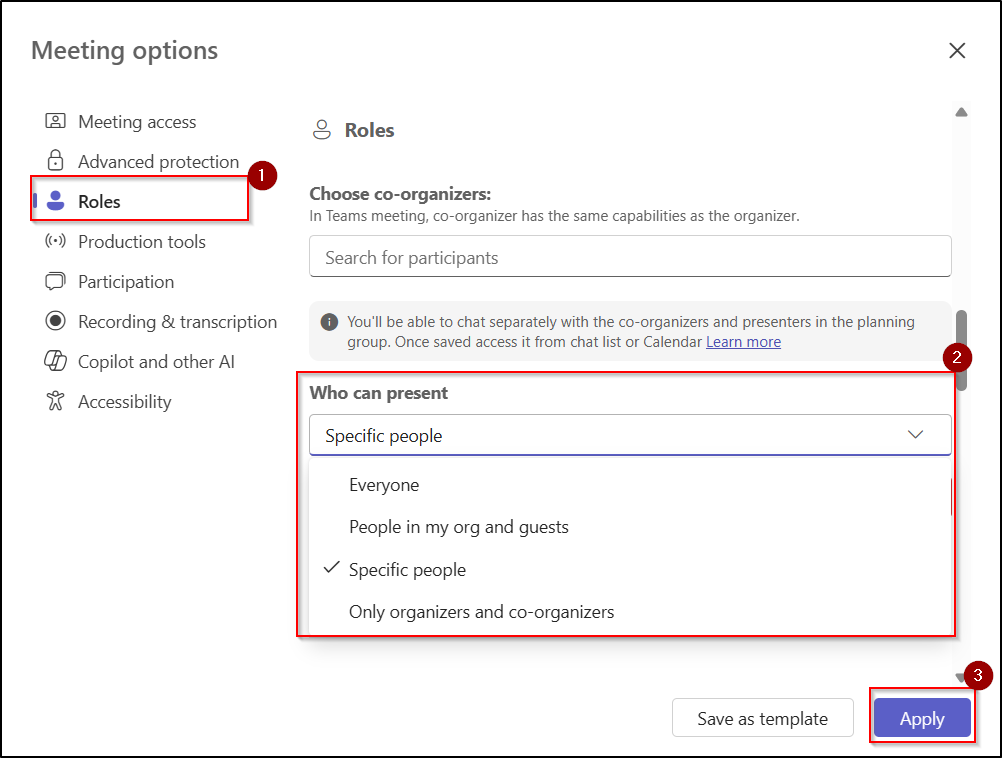Screen dimensions: 1002x758
Task: Click the Copilot and other AI icon
Action: pos(56,361)
